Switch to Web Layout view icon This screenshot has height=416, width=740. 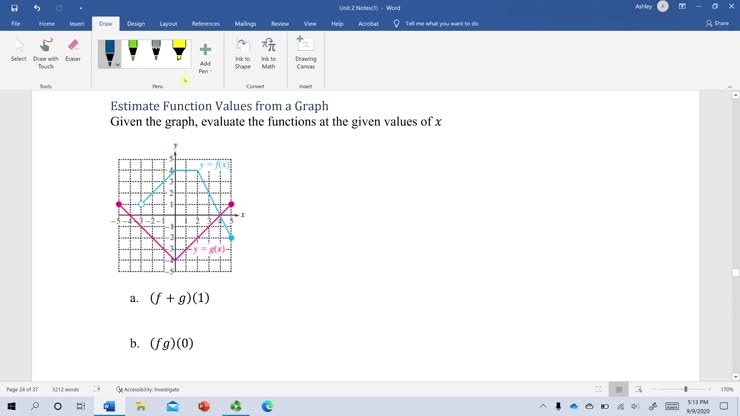639,389
